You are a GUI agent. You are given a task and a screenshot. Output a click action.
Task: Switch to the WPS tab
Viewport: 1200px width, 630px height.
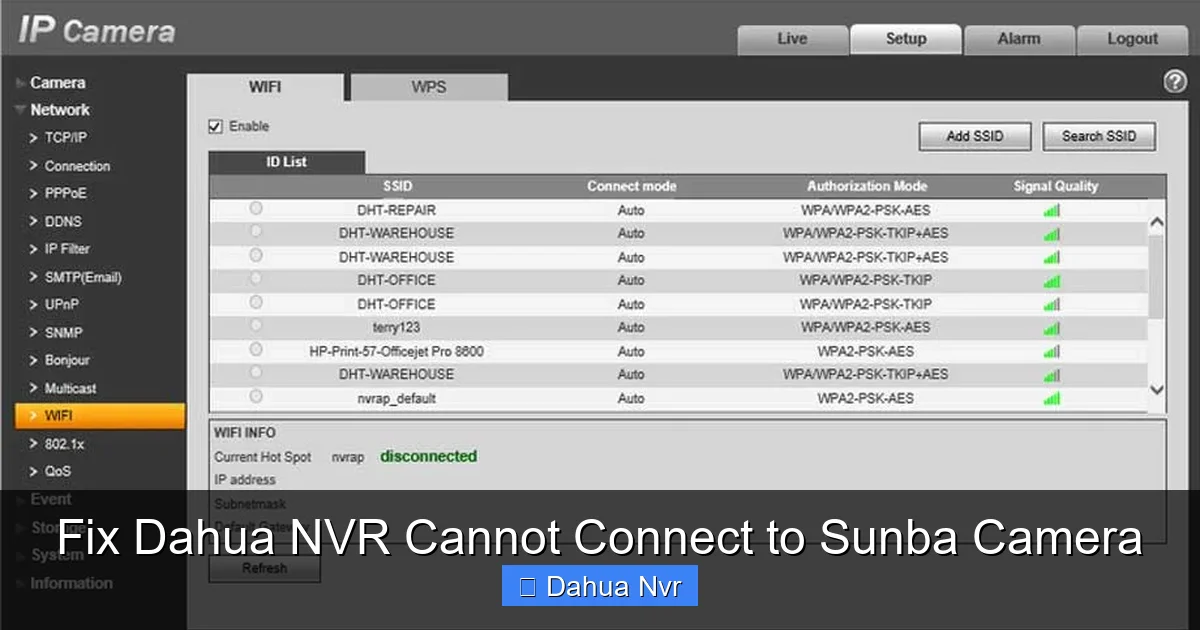coord(428,87)
